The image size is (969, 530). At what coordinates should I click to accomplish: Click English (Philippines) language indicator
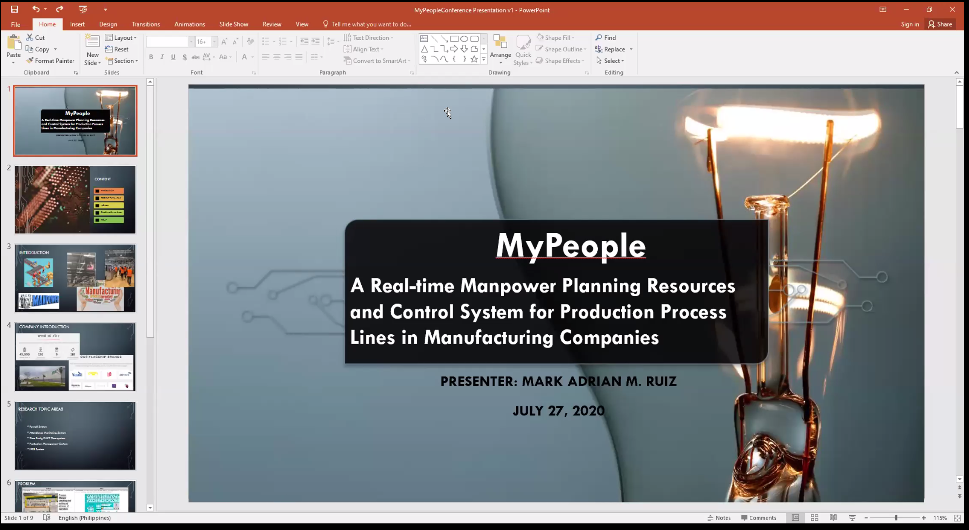coord(85,518)
